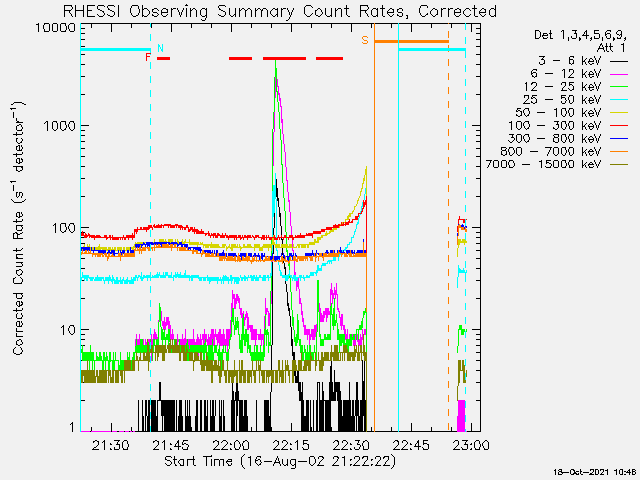Click the plot title 'RHESSI Observing Summary Count Rates, Corrected'

[x=280, y=11]
